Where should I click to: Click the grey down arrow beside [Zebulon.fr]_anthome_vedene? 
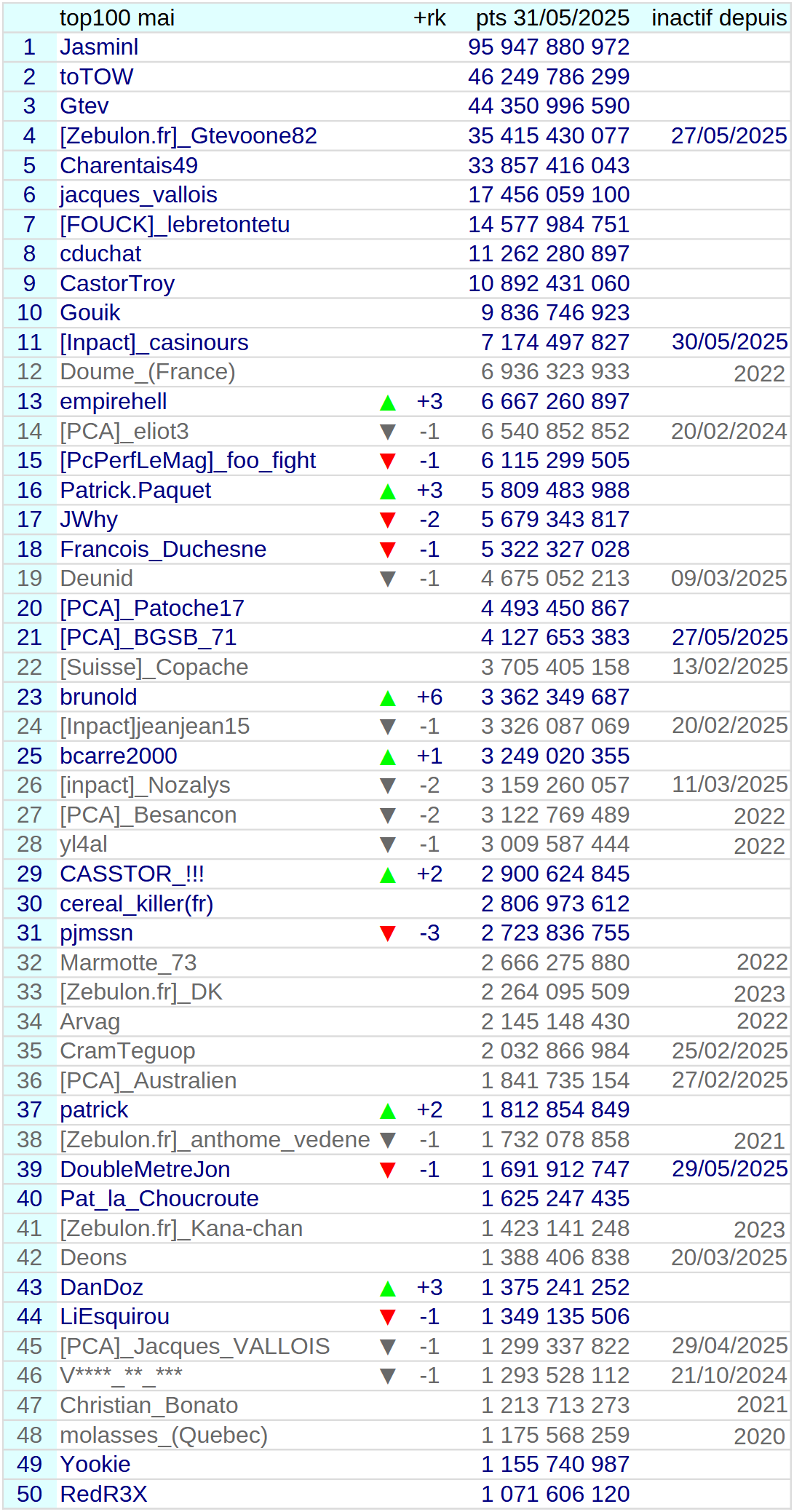click(388, 1141)
